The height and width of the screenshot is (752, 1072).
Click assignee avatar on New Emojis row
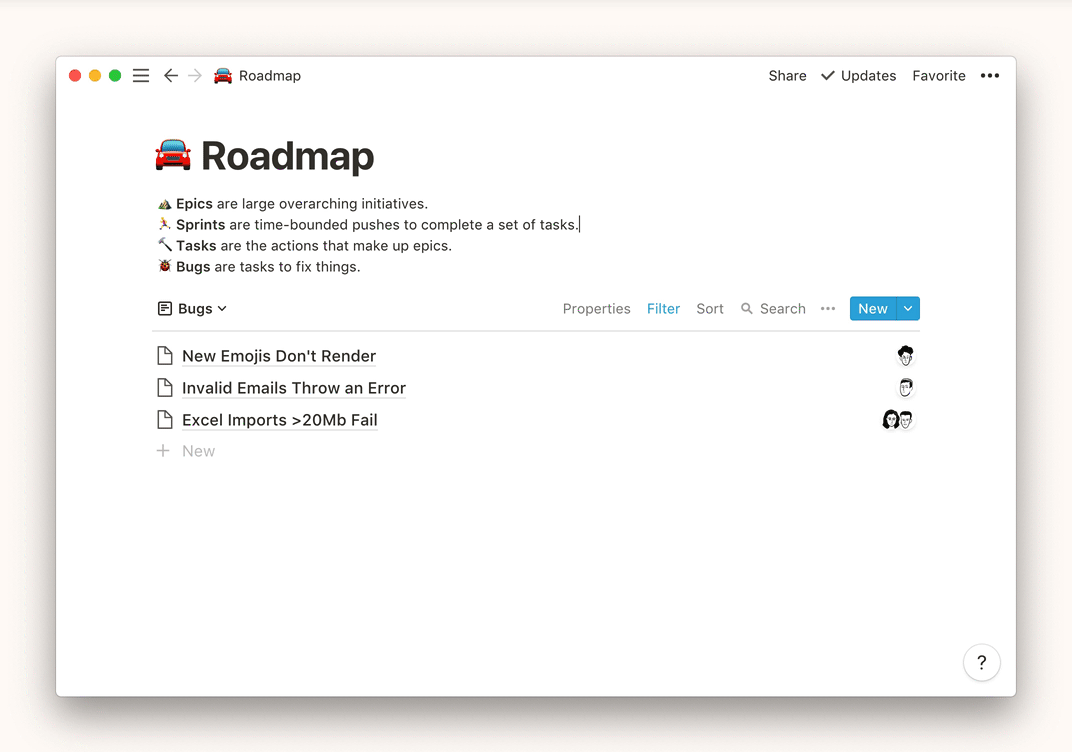905,356
